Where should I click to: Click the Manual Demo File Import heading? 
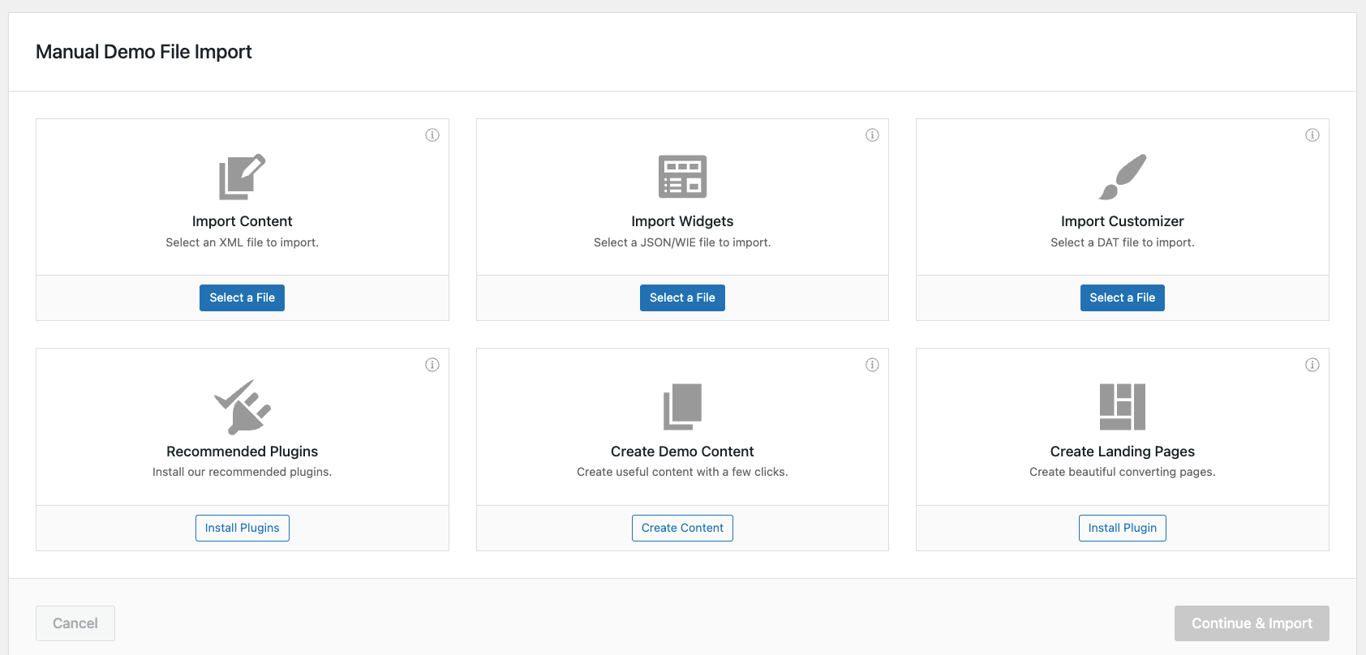coord(144,52)
